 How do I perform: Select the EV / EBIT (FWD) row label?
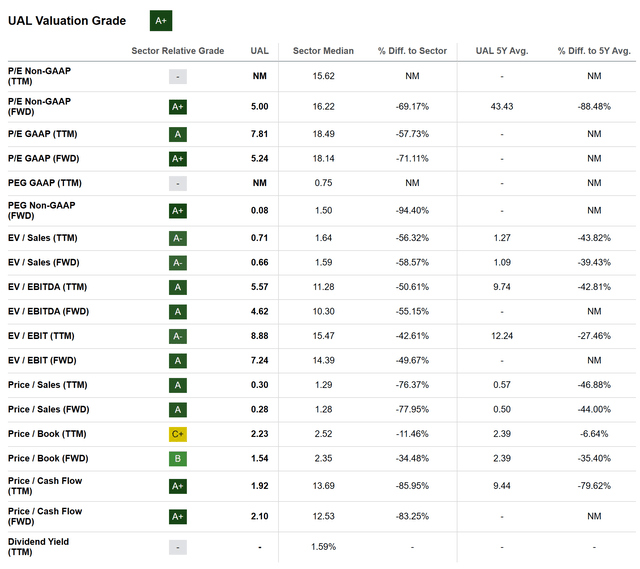tap(42, 360)
